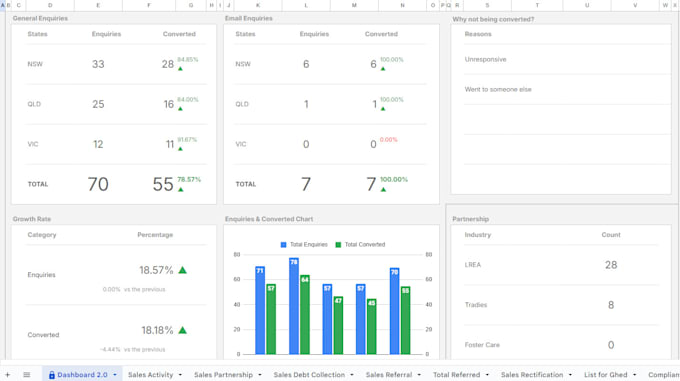Open the Sales Partnership sheet tab

tap(223, 374)
